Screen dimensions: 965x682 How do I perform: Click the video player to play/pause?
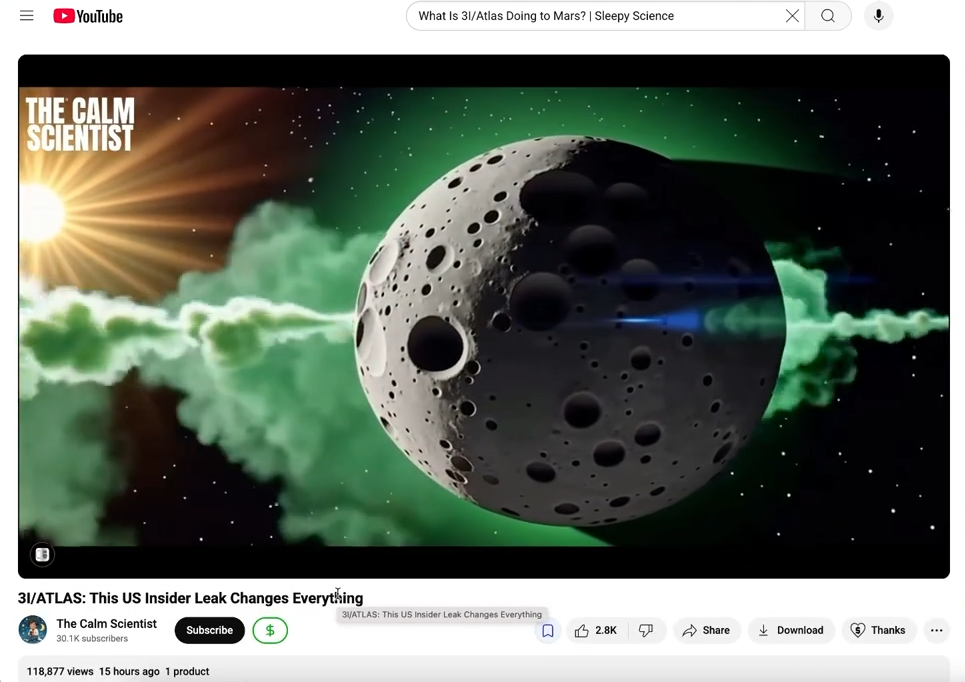pos(484,316)
